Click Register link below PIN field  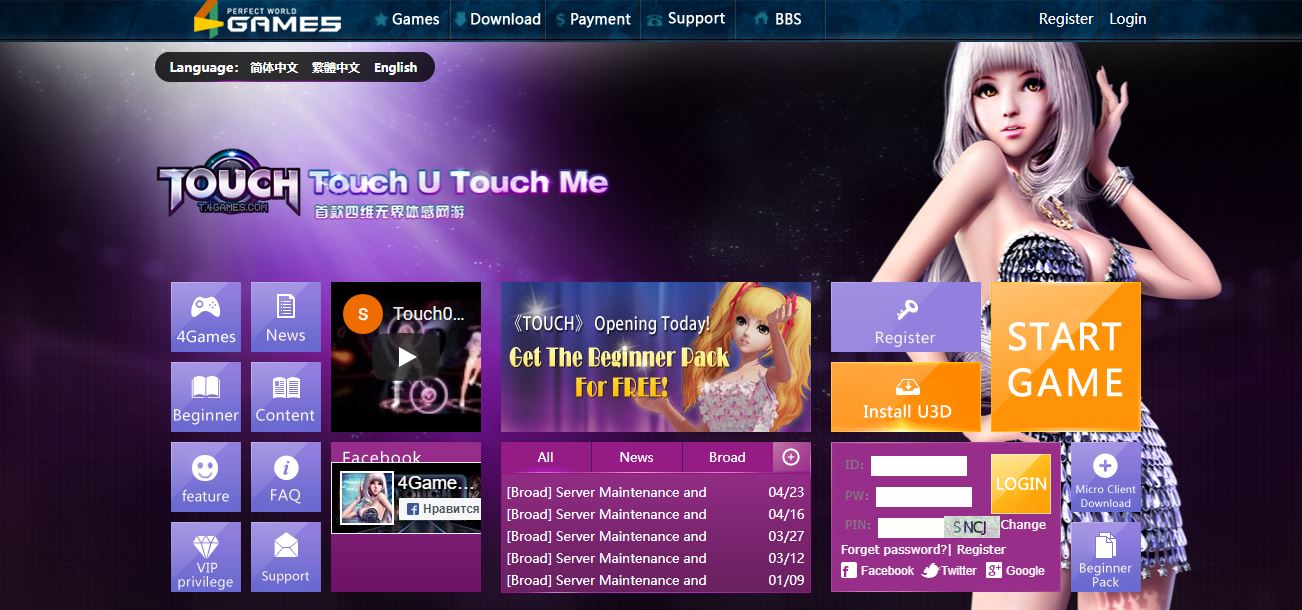coord(981,550)
